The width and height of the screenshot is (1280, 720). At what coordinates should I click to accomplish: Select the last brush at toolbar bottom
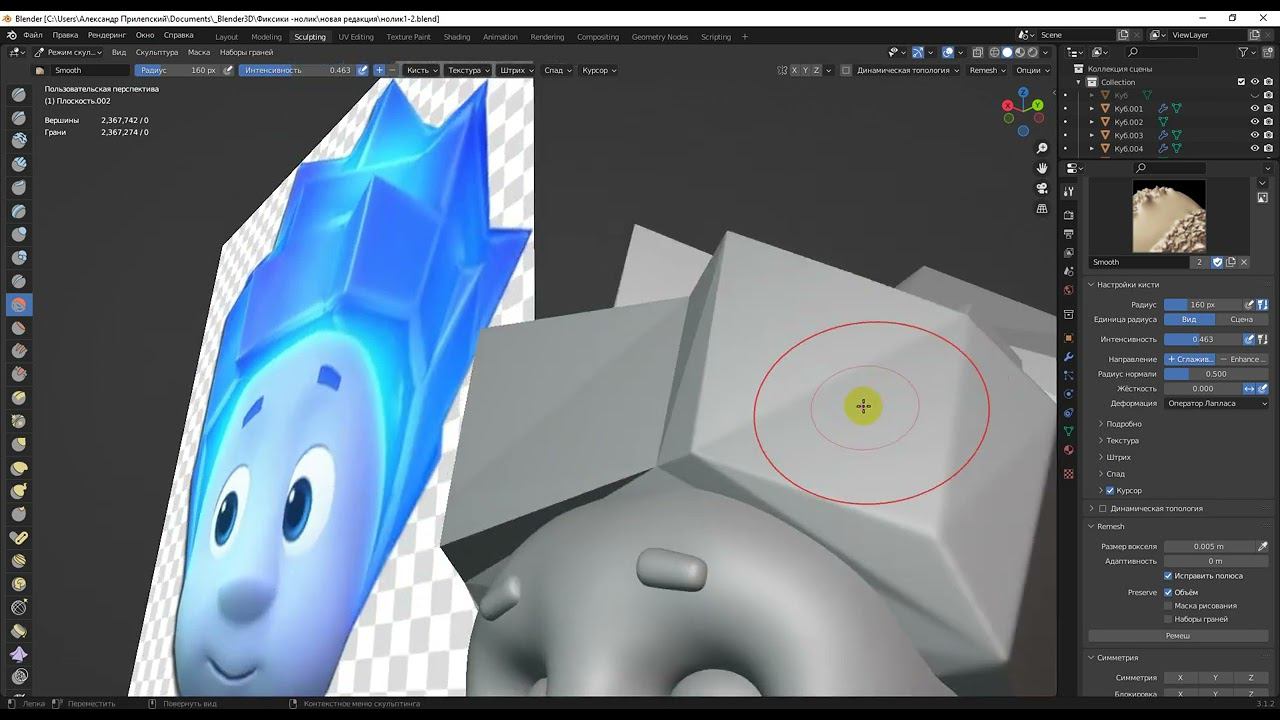coord(19,677)
